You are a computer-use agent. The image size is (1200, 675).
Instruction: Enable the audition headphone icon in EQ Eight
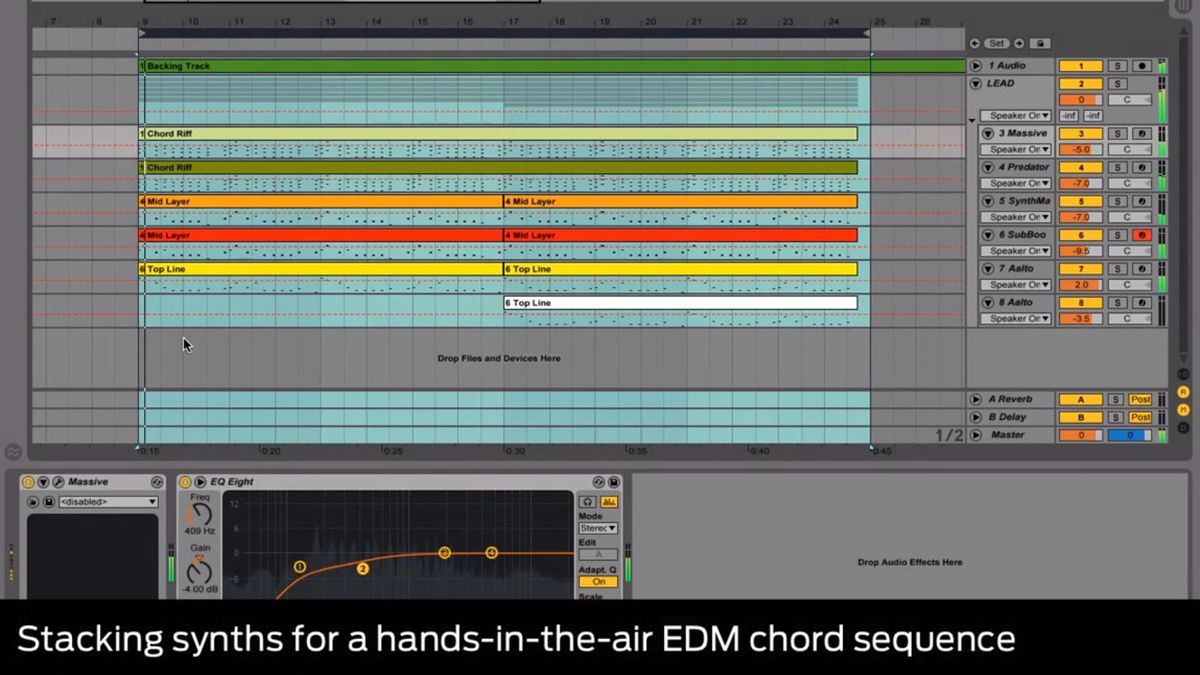coord(587,502)
